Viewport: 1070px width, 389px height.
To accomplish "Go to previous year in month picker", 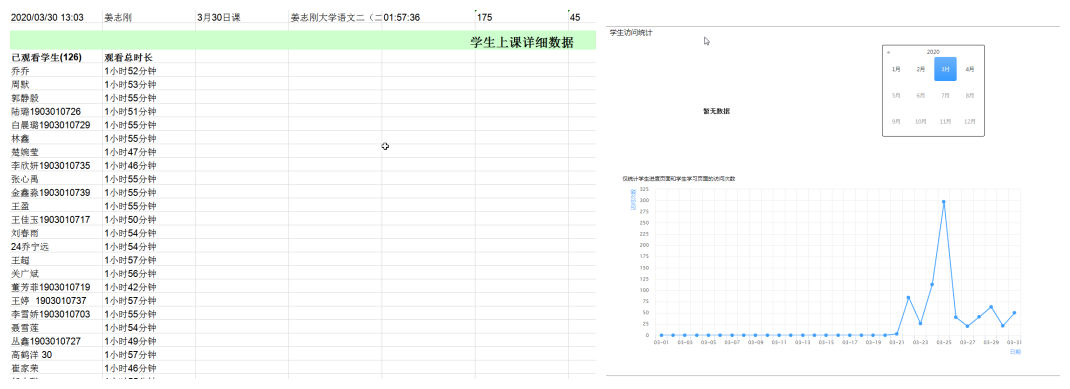I will coord(888,52).
